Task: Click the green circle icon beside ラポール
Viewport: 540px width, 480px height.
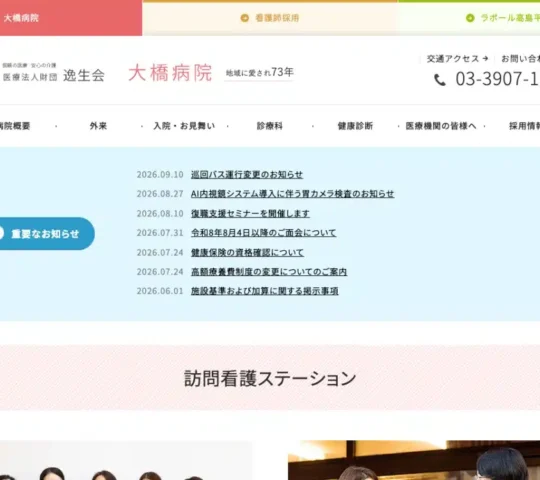Action: [470, 18]
